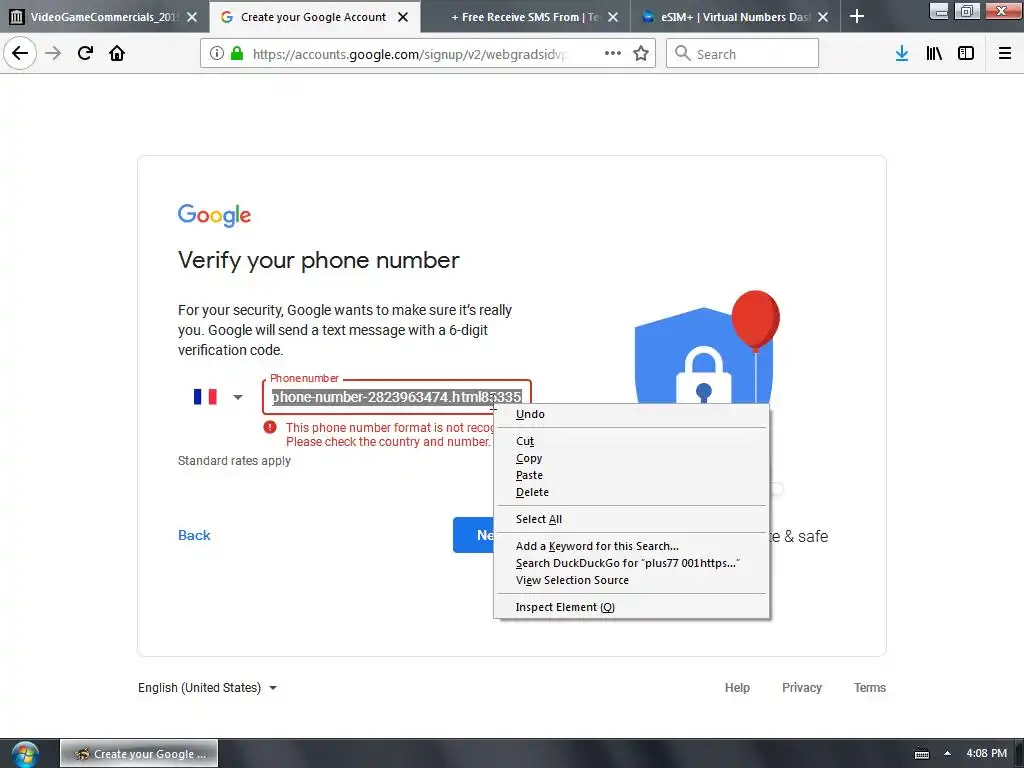Click the search magnifier icon
1024x768 pixels.
(x=682, y=54)
